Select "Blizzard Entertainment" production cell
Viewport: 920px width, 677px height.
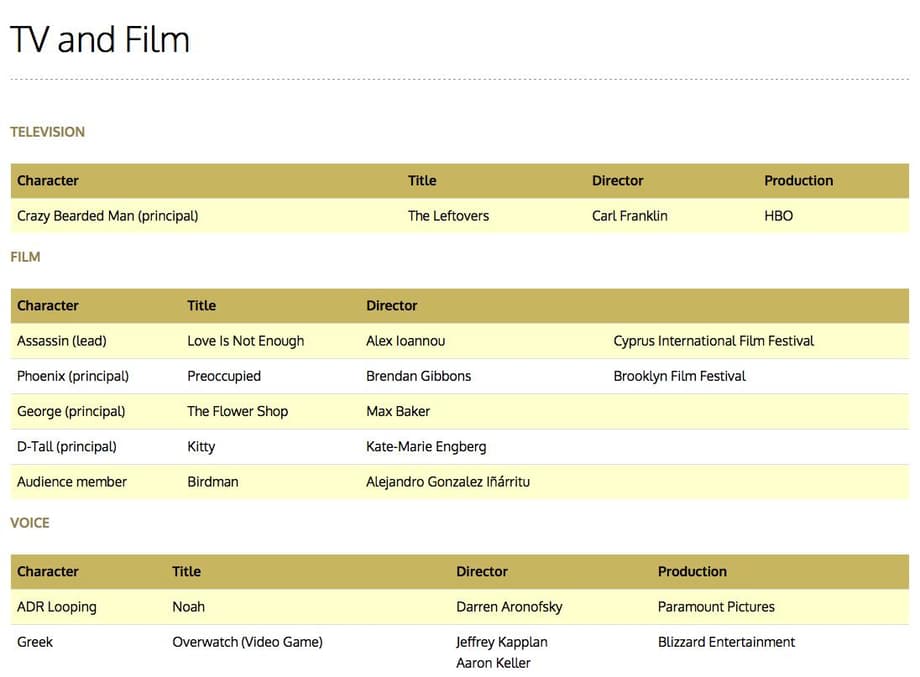click(x=726, y=642)
